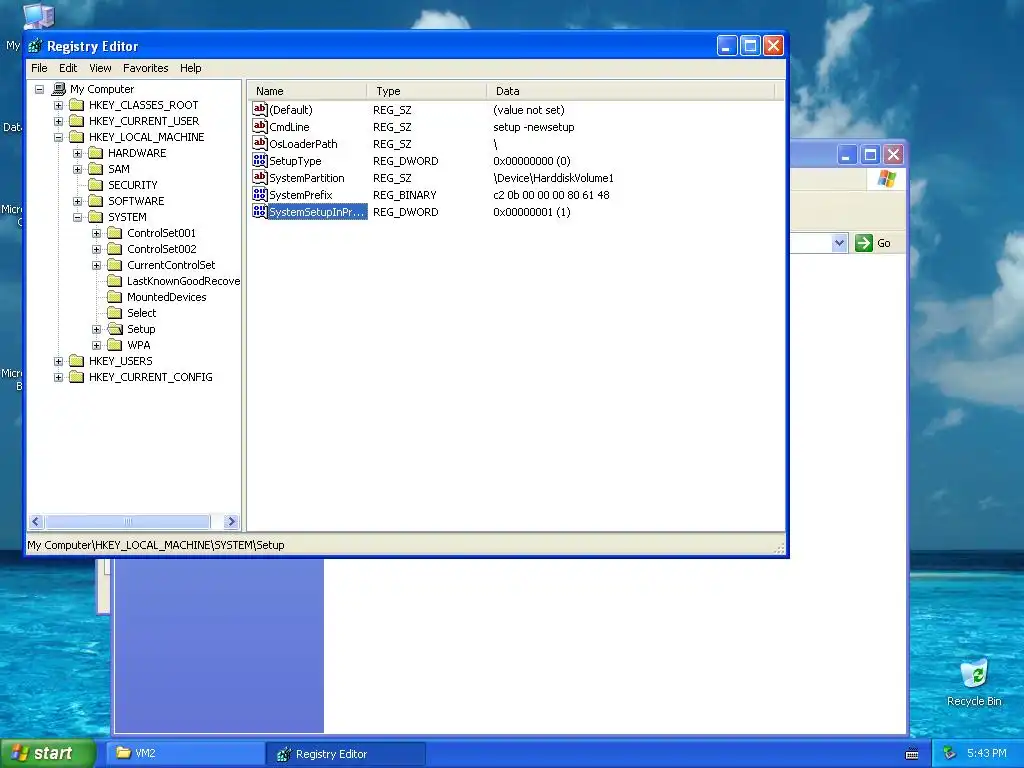Open the File menu
Image resolution: width=1024 pixels, height=768 pixels.
point(39,68)
